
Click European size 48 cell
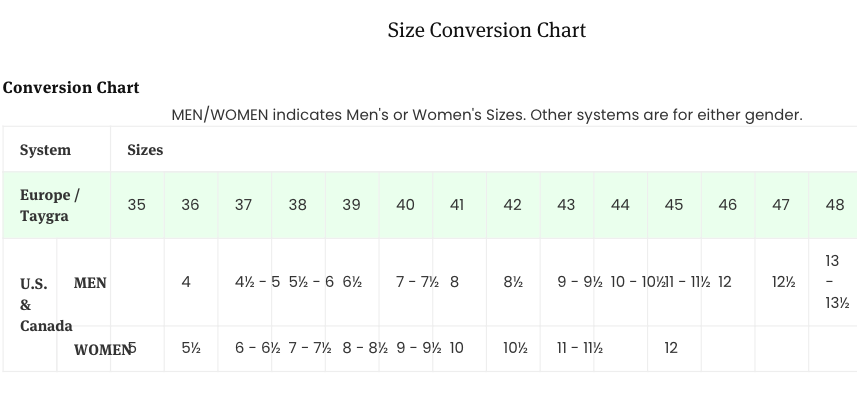834,204
